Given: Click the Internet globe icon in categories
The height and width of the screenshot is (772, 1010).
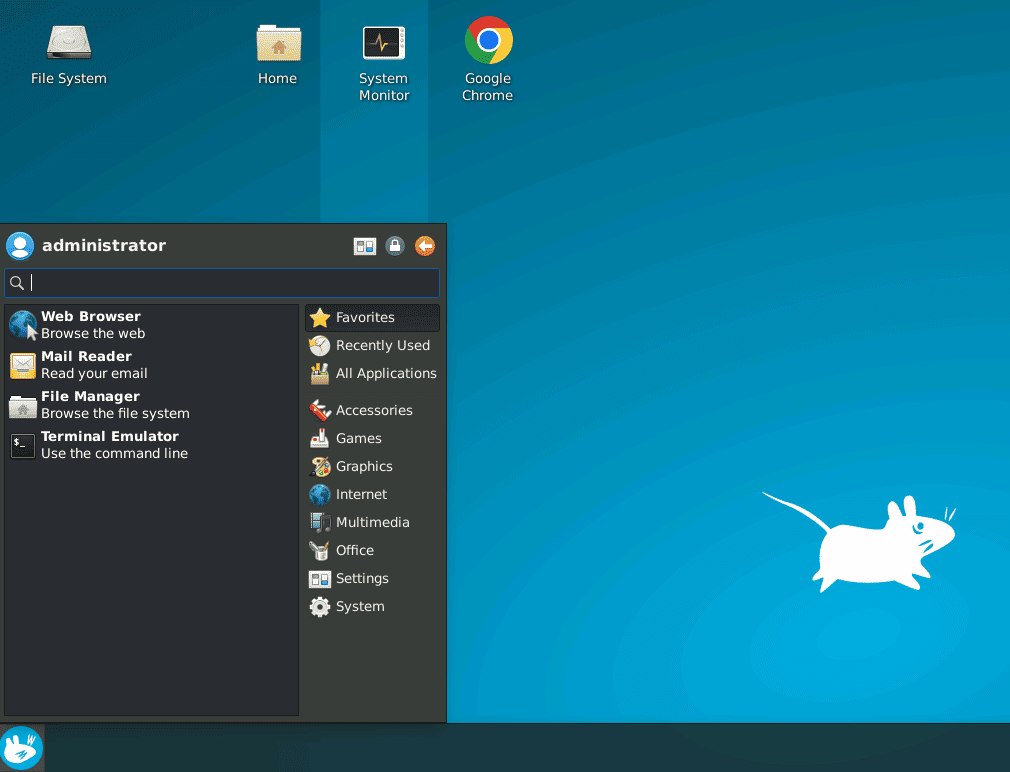Looking at the screenshot, I should [x=319, y=494].
